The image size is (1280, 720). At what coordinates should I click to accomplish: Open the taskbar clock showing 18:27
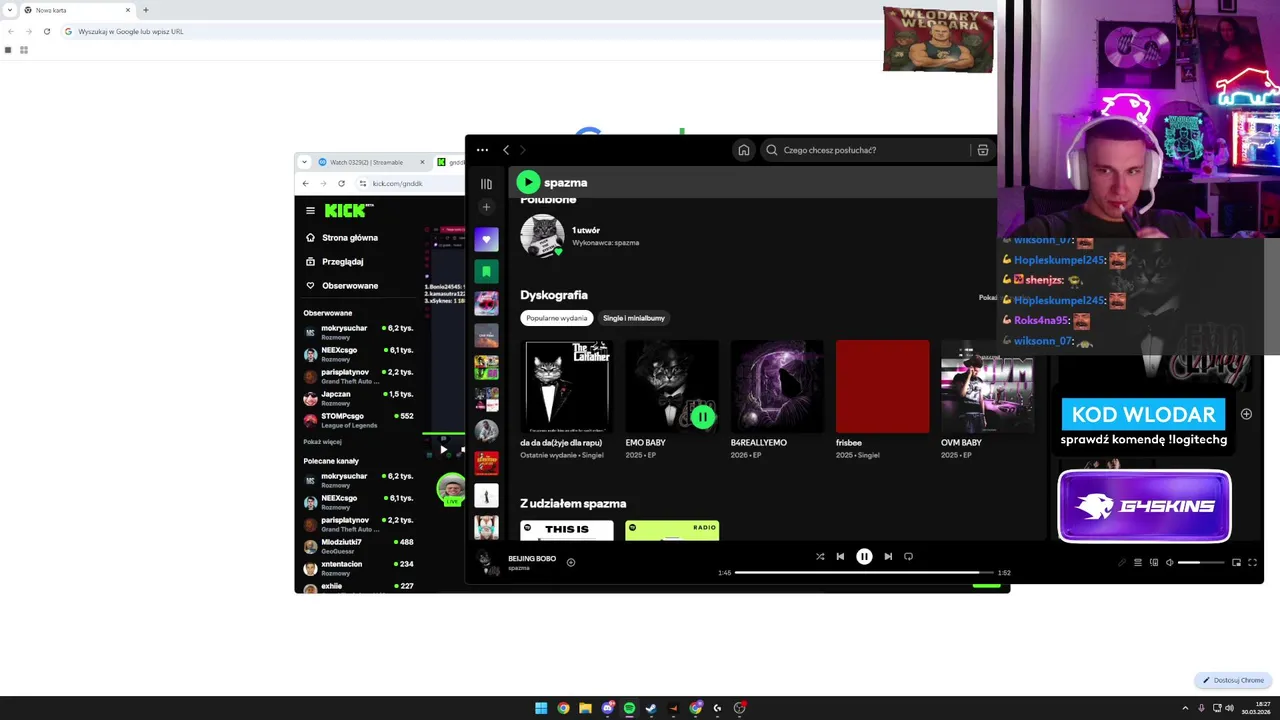point(1256,708)
